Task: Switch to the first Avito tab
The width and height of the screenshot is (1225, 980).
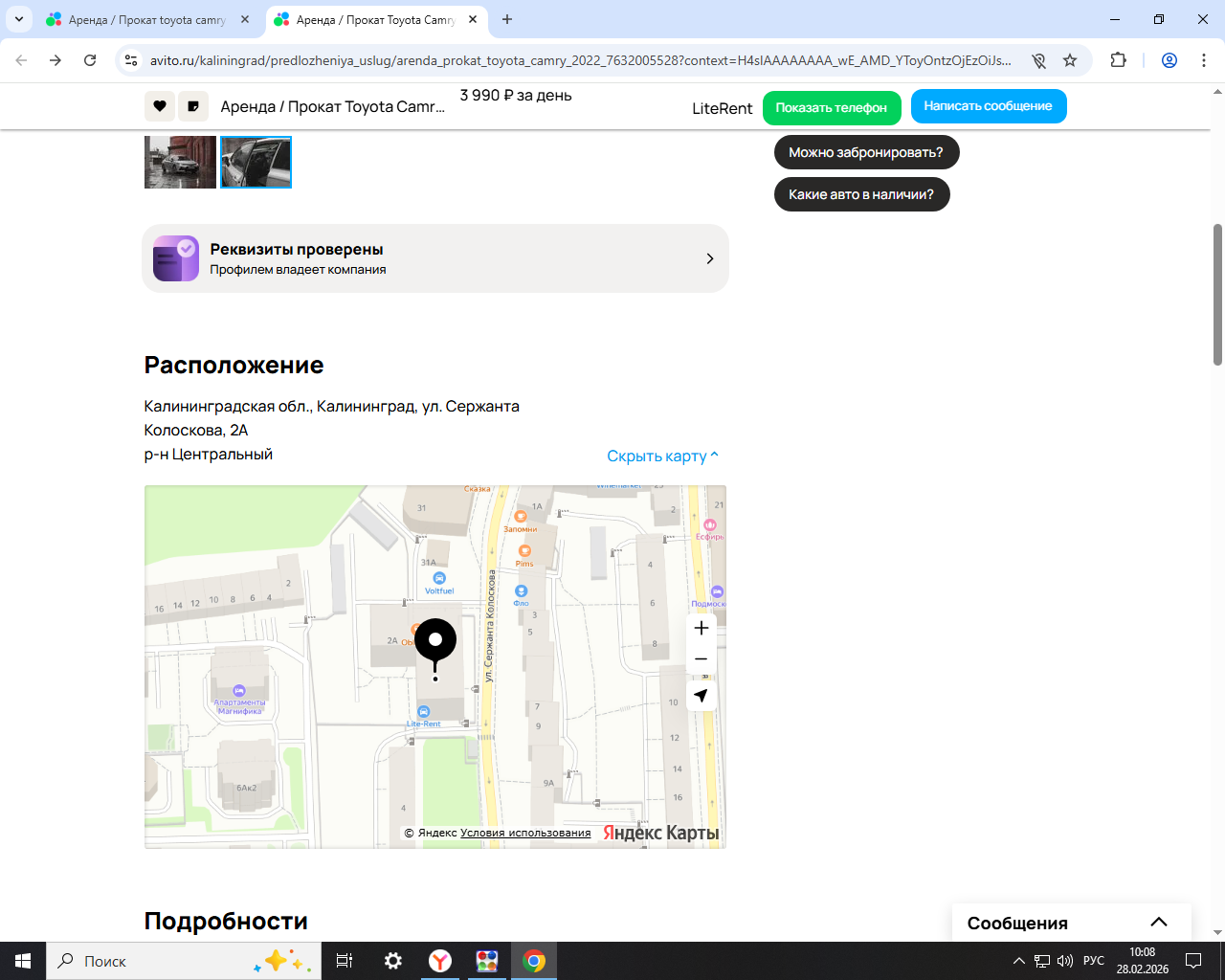Action: click(x=147, y=20)
